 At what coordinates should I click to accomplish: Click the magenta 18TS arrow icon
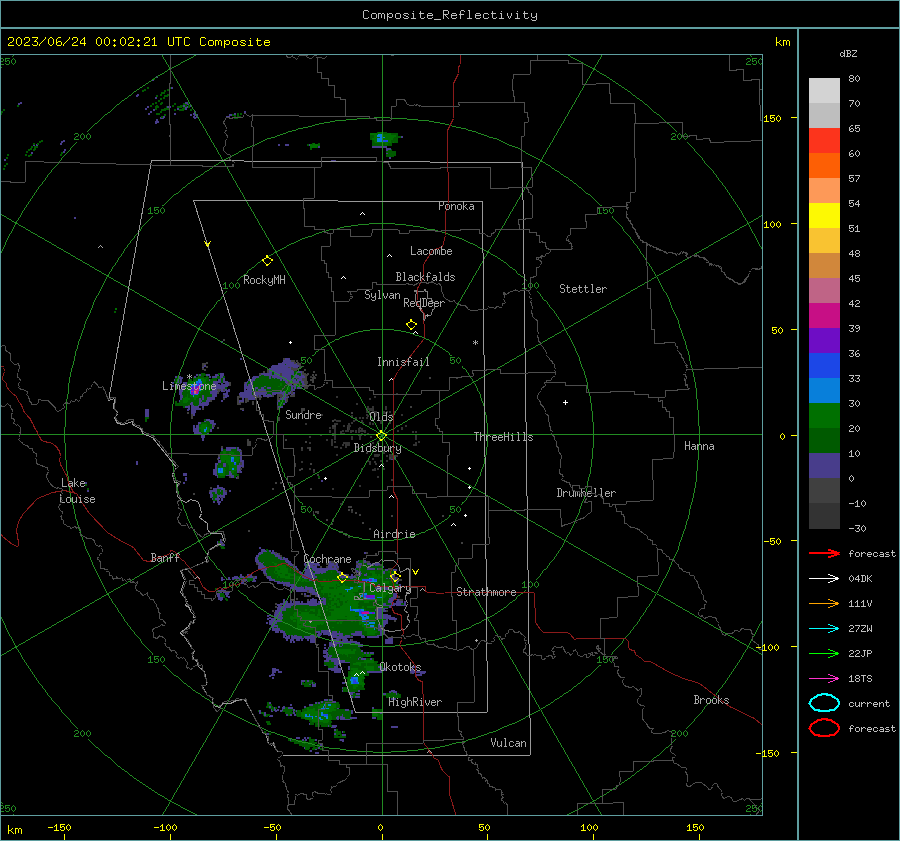(824, 679)
